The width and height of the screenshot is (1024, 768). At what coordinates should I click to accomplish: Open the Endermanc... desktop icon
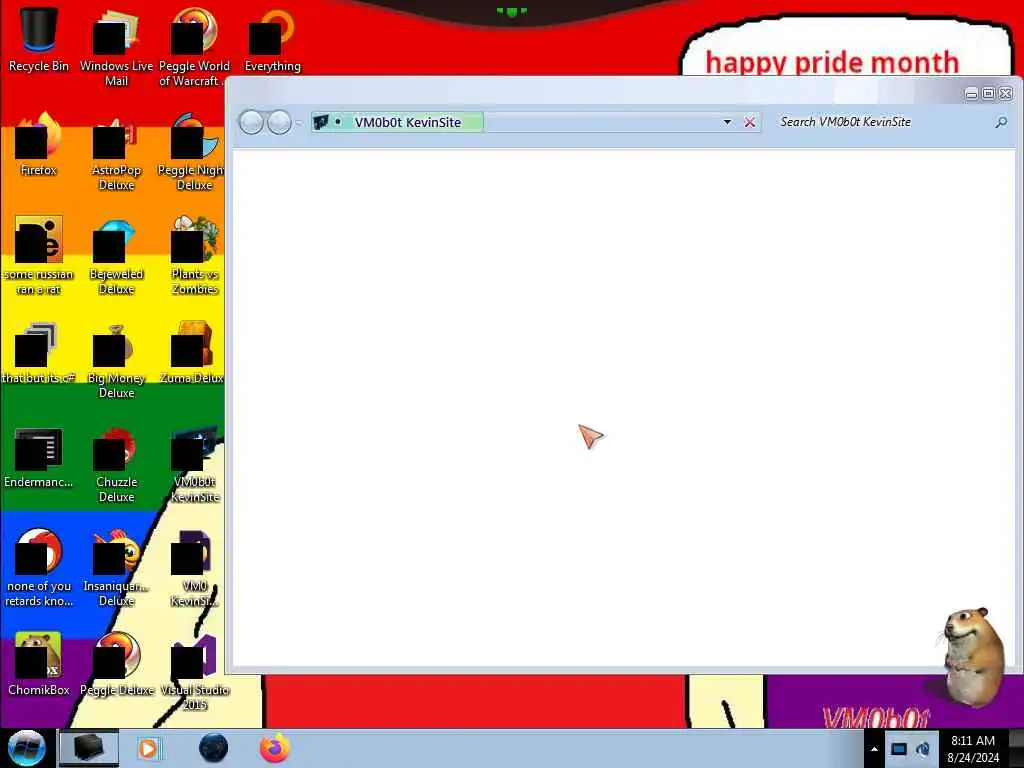coord(39,456)
